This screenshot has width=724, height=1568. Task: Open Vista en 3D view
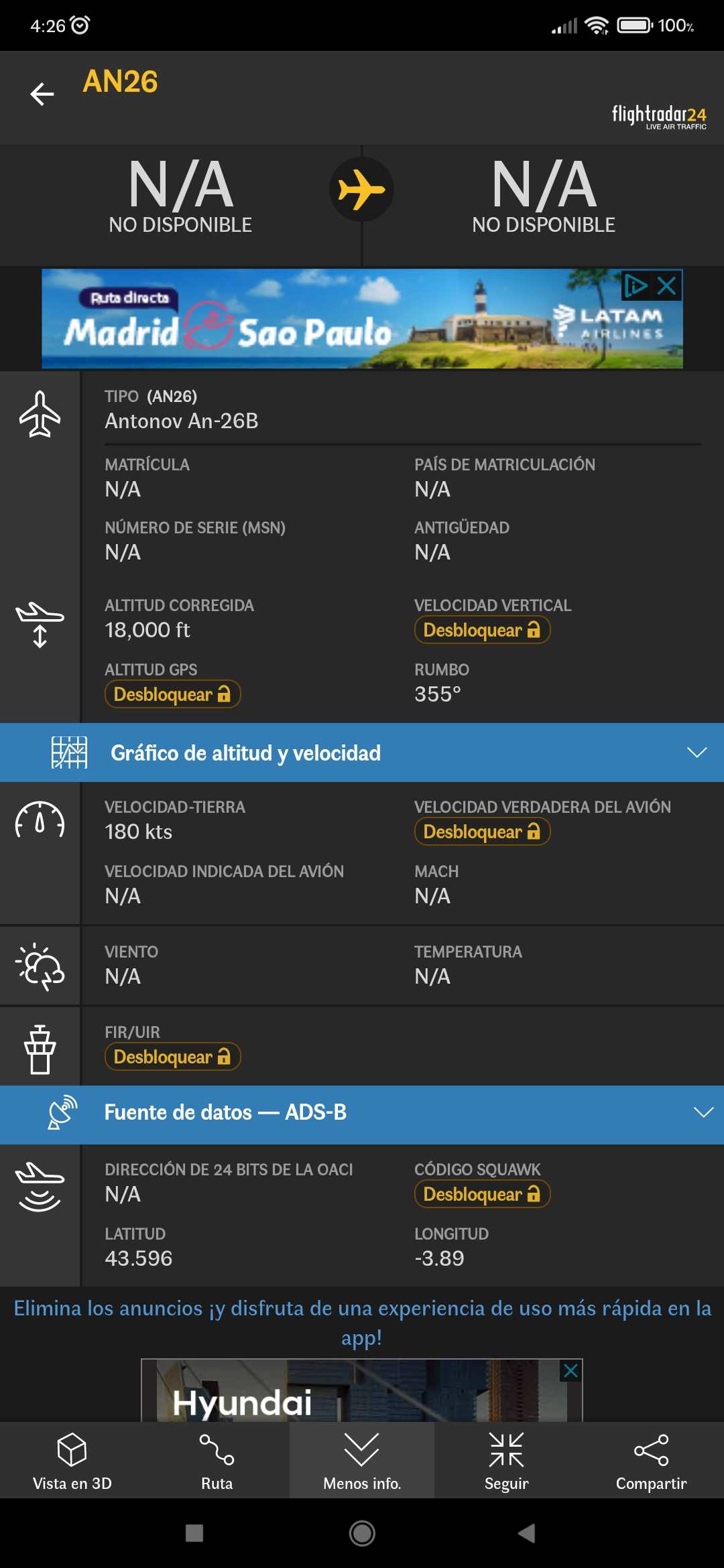point(72,1461)
